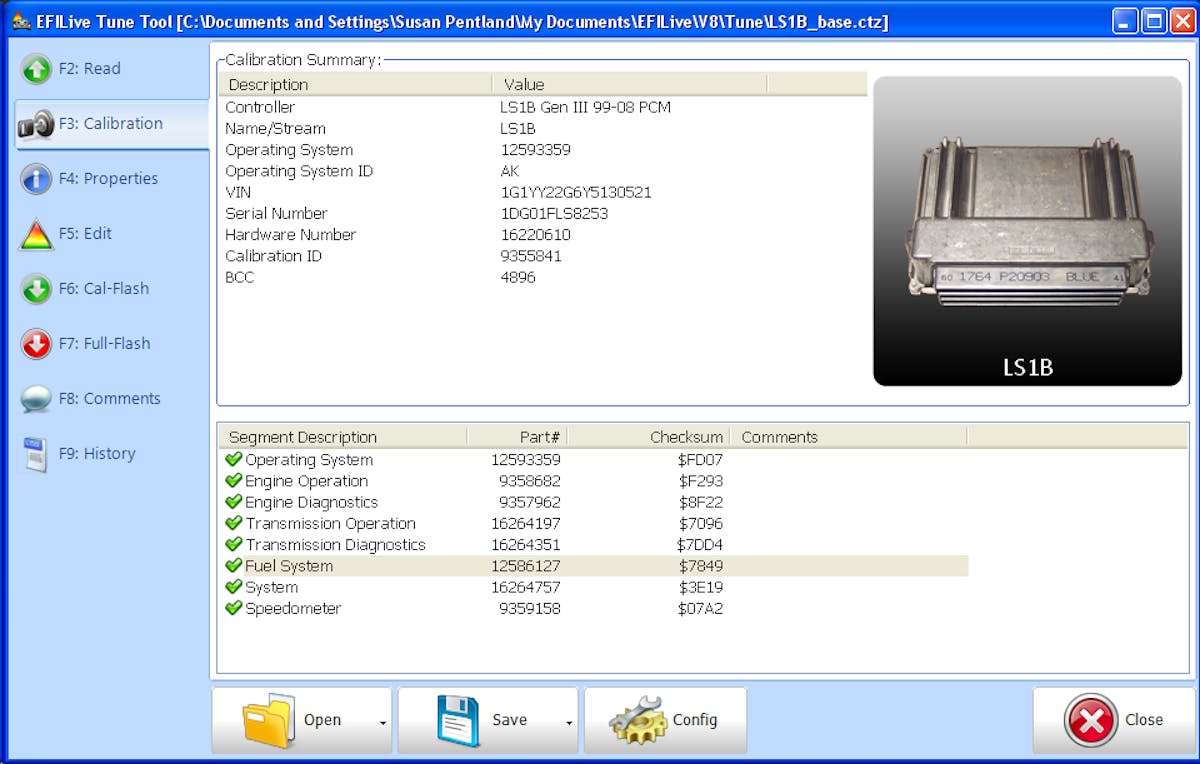Image resolution: width=1200 pixels, height=764 pixels.
Task: Click the speech bubble Comments icon
Action: (x=36, y=399)
